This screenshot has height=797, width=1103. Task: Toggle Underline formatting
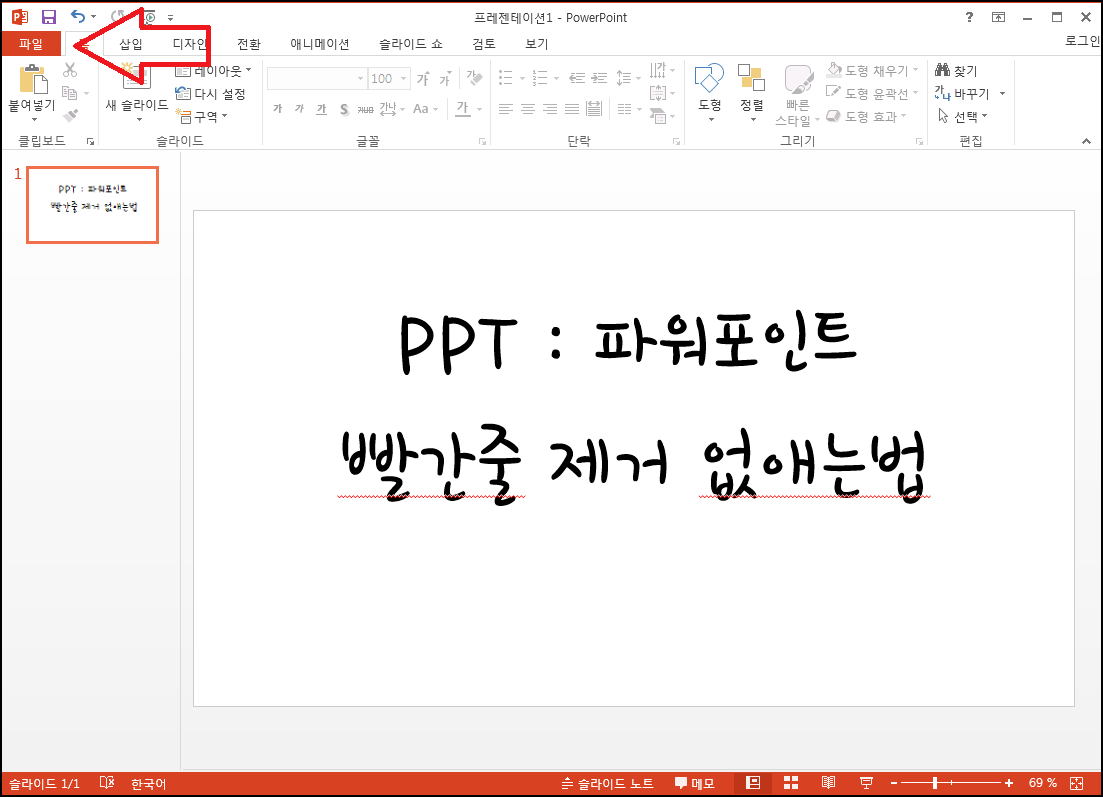click(321, 108)
